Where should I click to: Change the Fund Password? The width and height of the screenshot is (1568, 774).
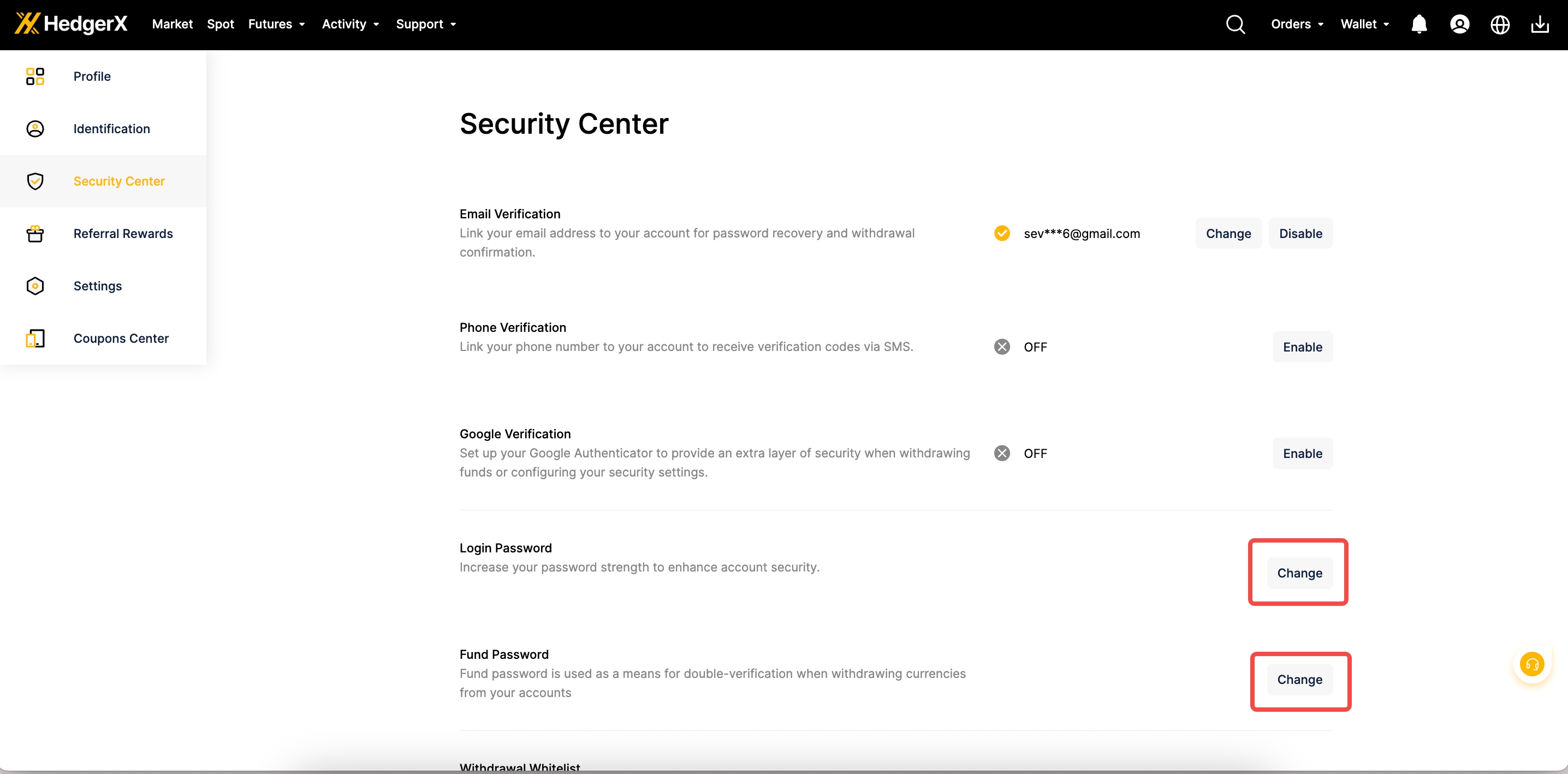tap(1299, 680)
